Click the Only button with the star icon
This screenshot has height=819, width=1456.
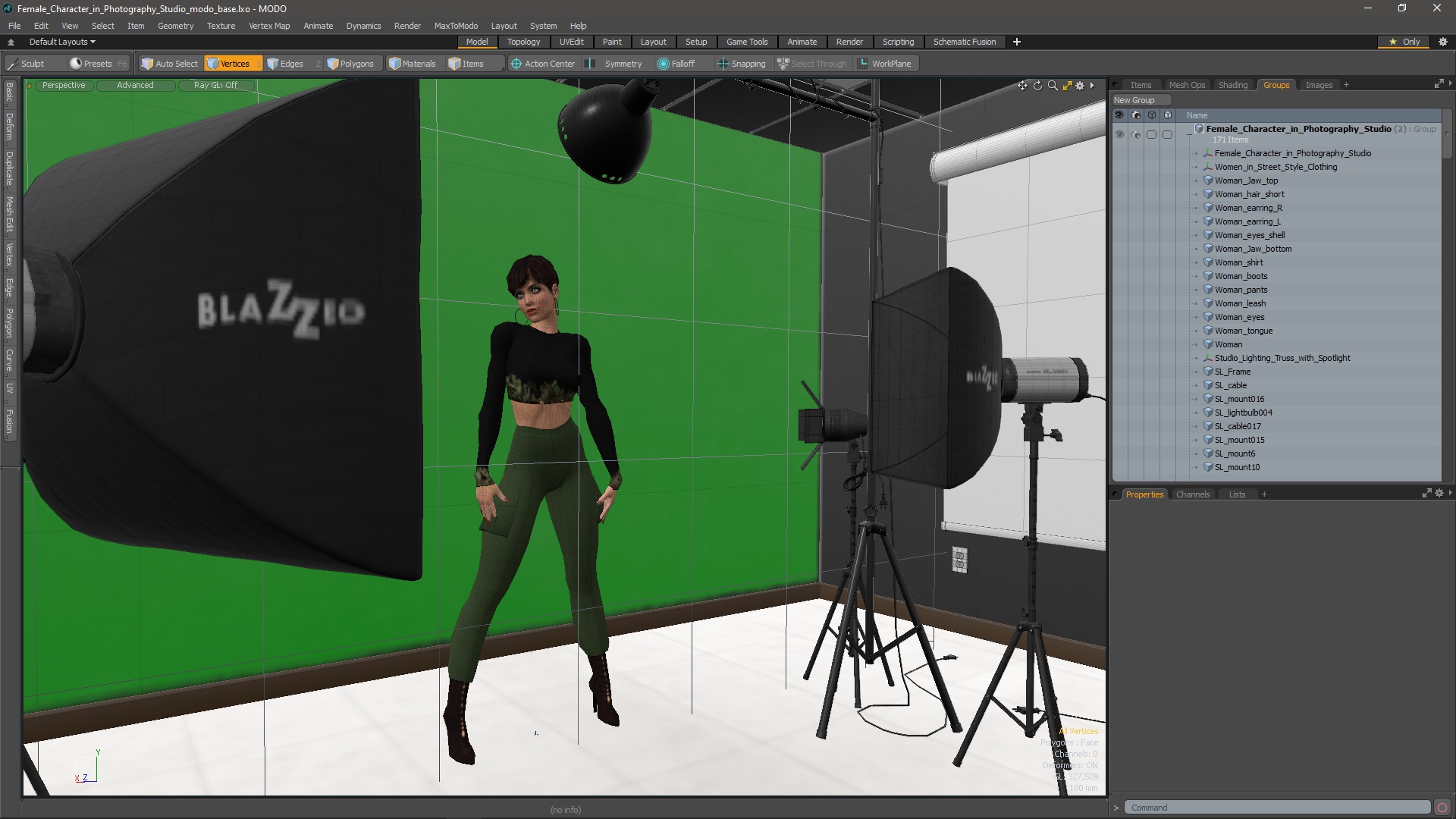coord(1404,42)
